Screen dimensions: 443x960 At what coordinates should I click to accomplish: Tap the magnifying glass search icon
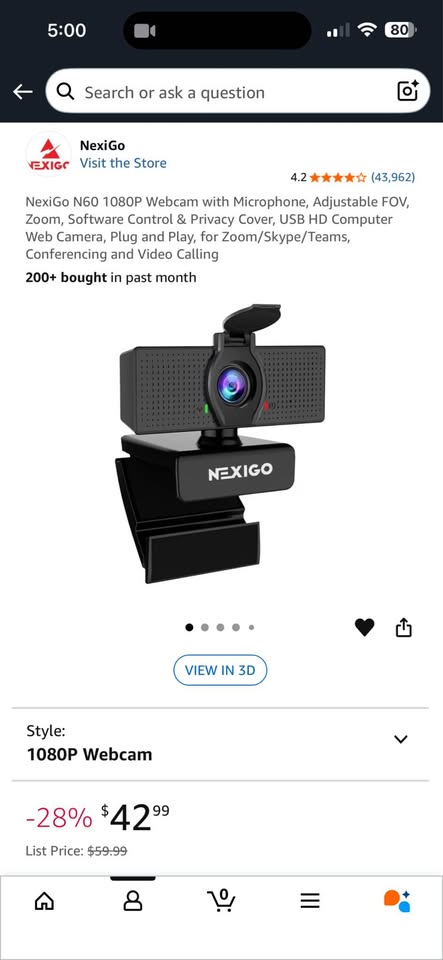click(65, 92)
